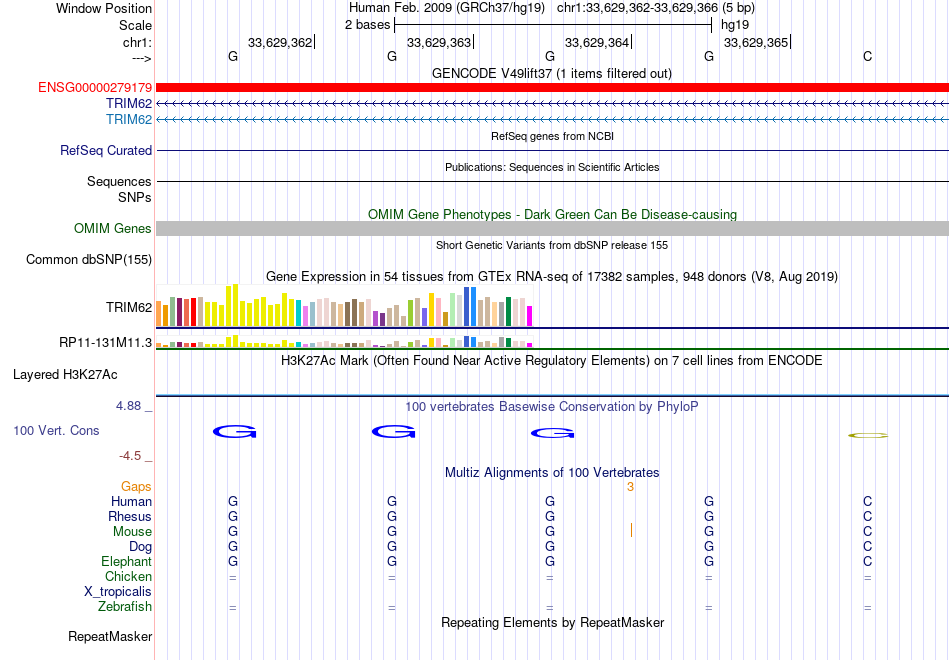
Task: Select the Human species row label
Action: point(131,501)
